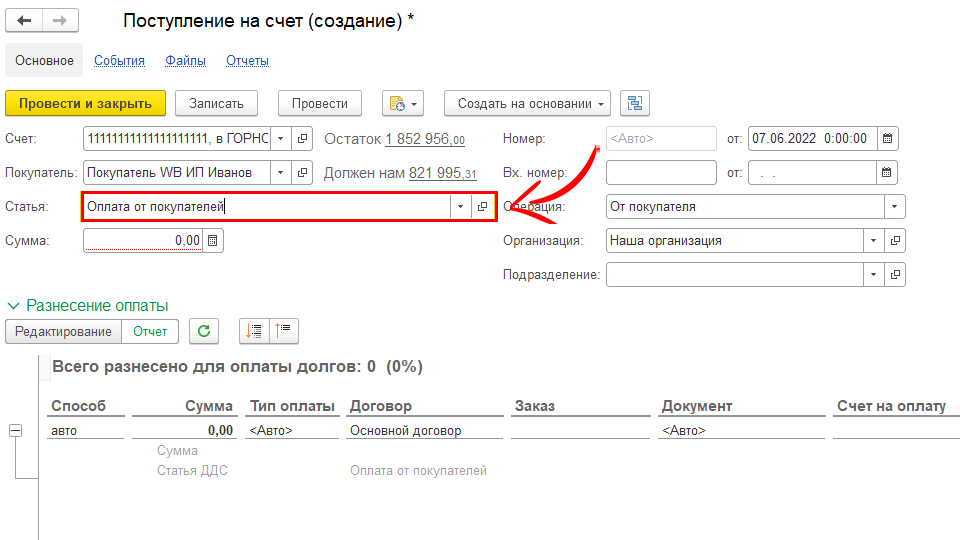This screenshot has width=960, height=540.
Task: Open the Файлы tab
Action: tap(185, 61)
